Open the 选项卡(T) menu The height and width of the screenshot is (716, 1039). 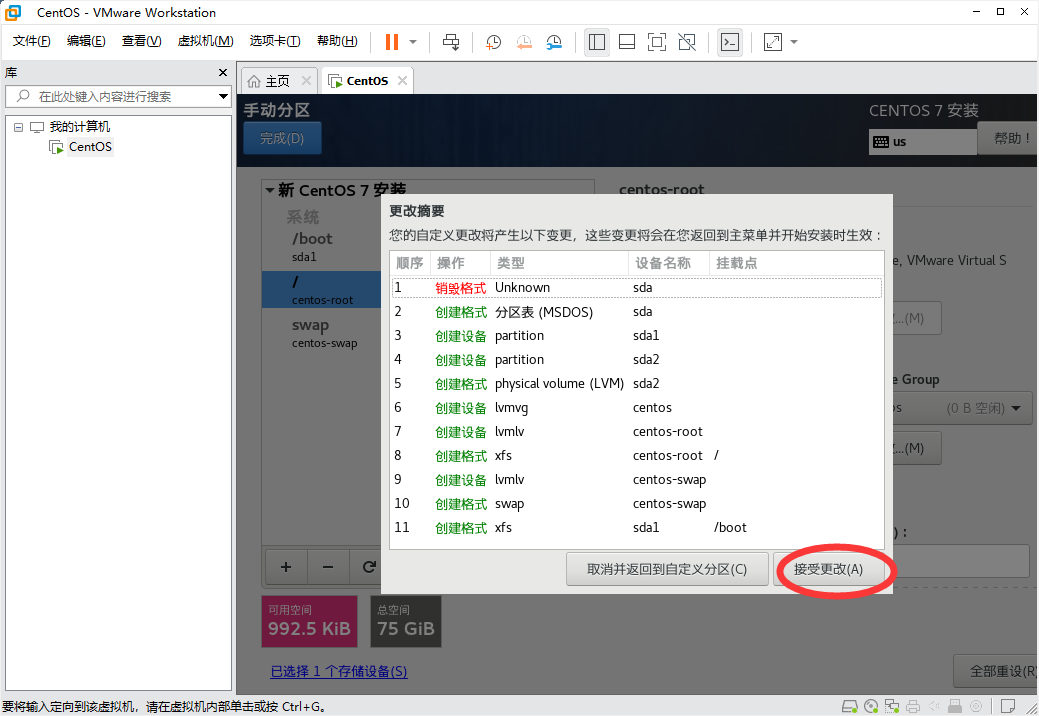click(x=275, y=41)
